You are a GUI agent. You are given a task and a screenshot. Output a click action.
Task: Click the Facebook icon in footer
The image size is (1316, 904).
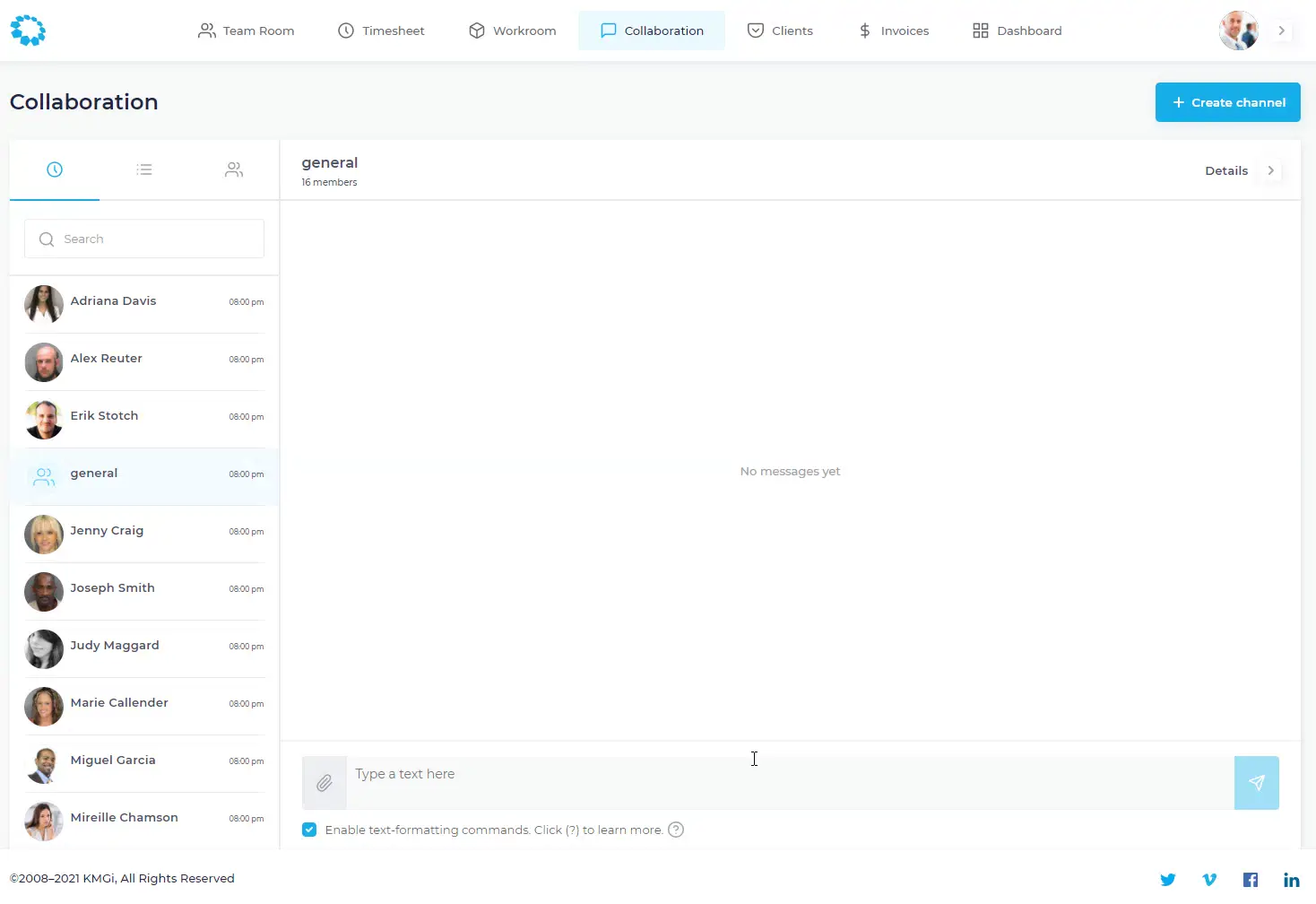(x=1250, y=880)
